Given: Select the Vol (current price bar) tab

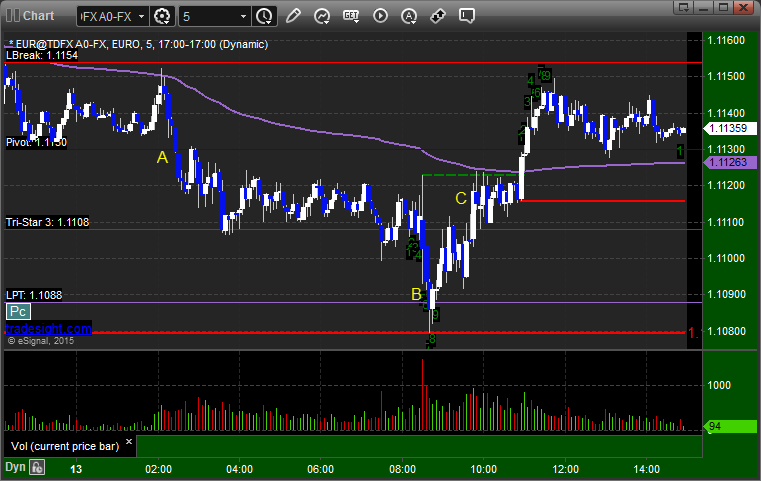Looking at the screenshot, I should tap(65, 446).
